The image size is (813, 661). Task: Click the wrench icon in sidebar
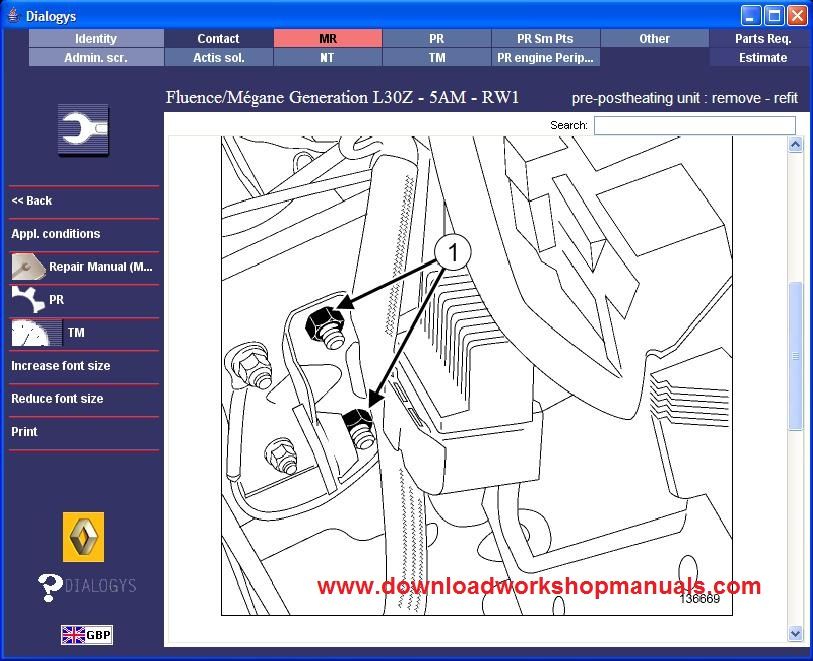click(x=83, y=130)
